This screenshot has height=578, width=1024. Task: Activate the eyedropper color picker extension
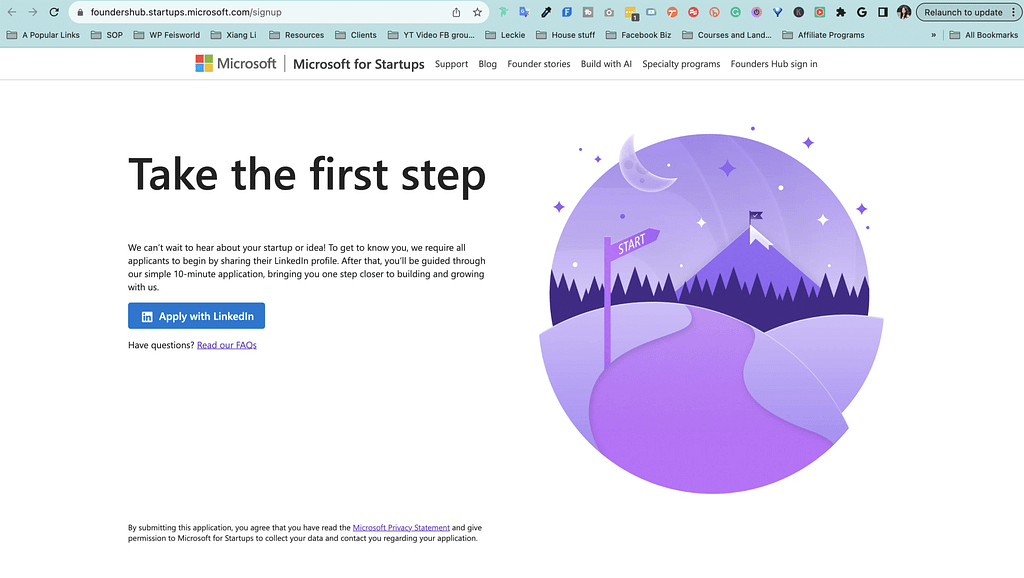tap(546, 12)
